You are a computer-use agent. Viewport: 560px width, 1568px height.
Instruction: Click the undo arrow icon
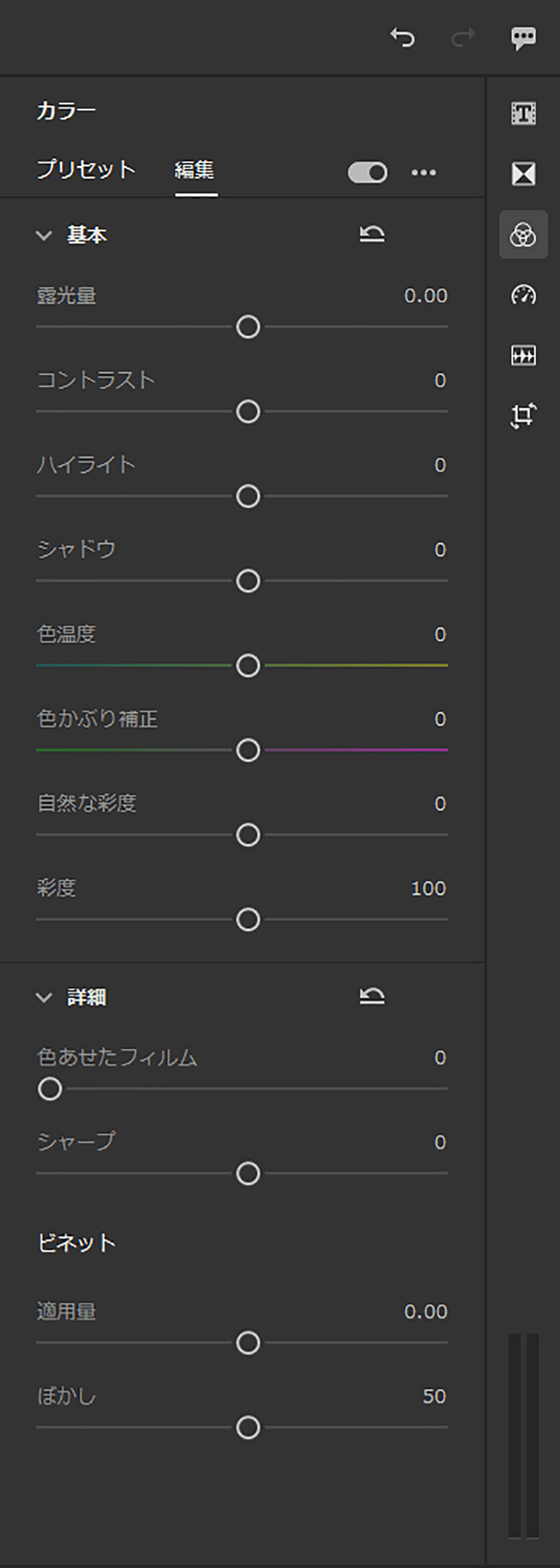click(403, 38)
